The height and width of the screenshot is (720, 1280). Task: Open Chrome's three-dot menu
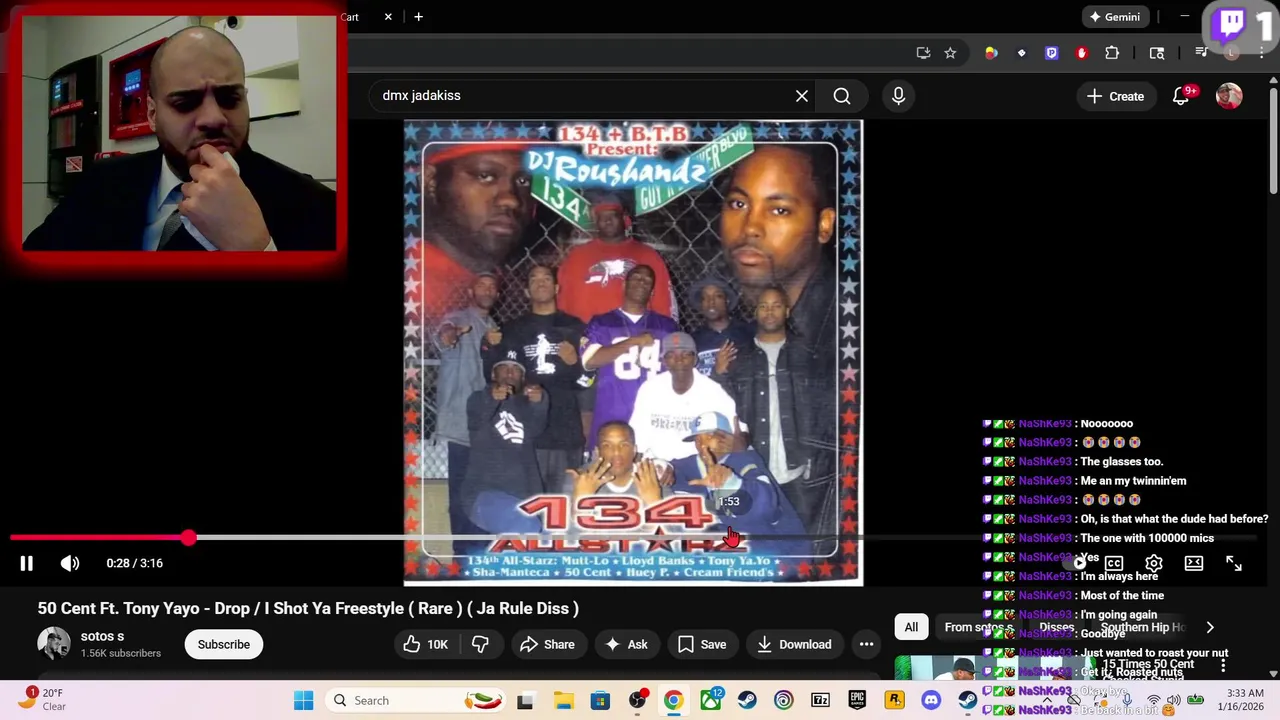click(x=1261, y=53)
